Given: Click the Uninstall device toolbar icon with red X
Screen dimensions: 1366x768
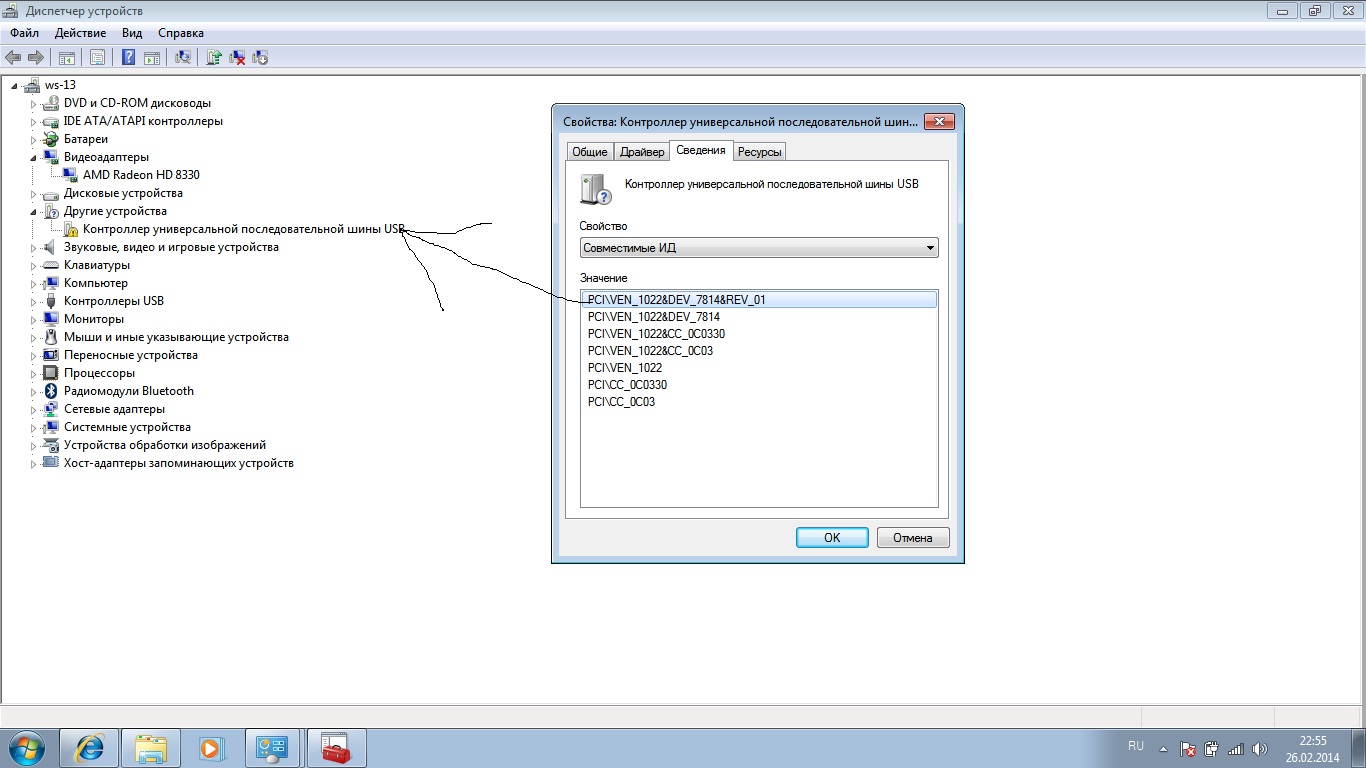Looking at the screenshot, I should (237, 58).
